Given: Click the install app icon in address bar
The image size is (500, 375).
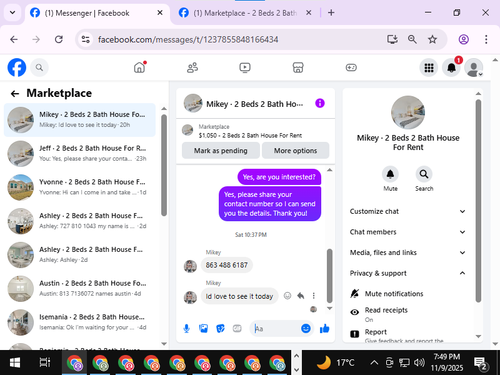Looking at the screenshot, I should pos(392,40).
